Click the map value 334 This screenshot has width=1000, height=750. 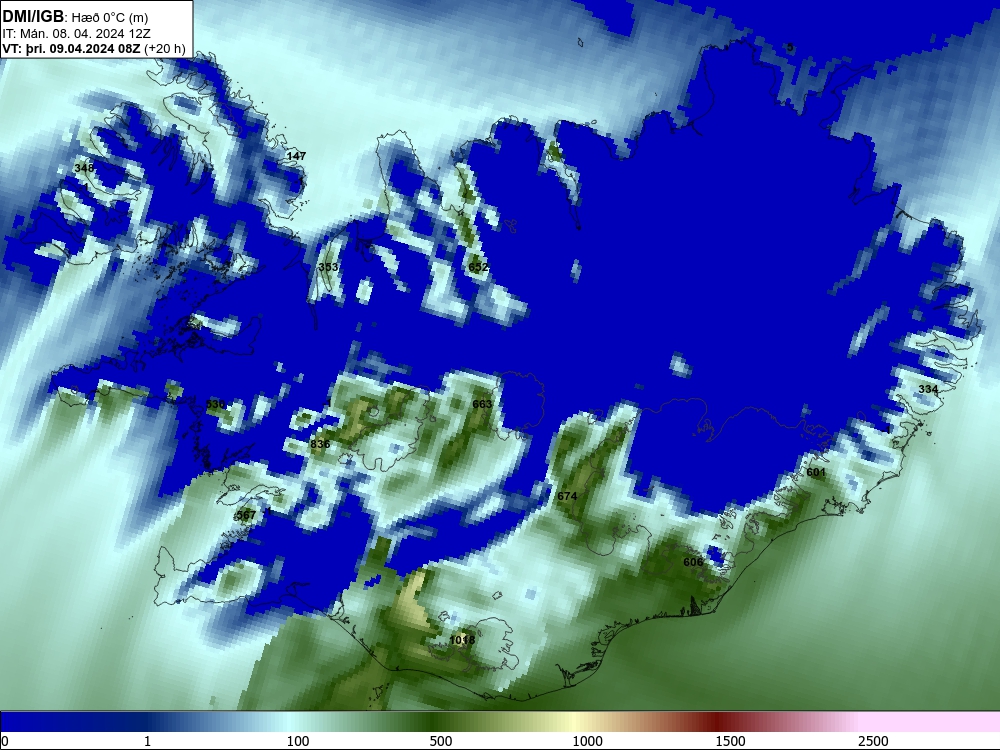(928, 389)
